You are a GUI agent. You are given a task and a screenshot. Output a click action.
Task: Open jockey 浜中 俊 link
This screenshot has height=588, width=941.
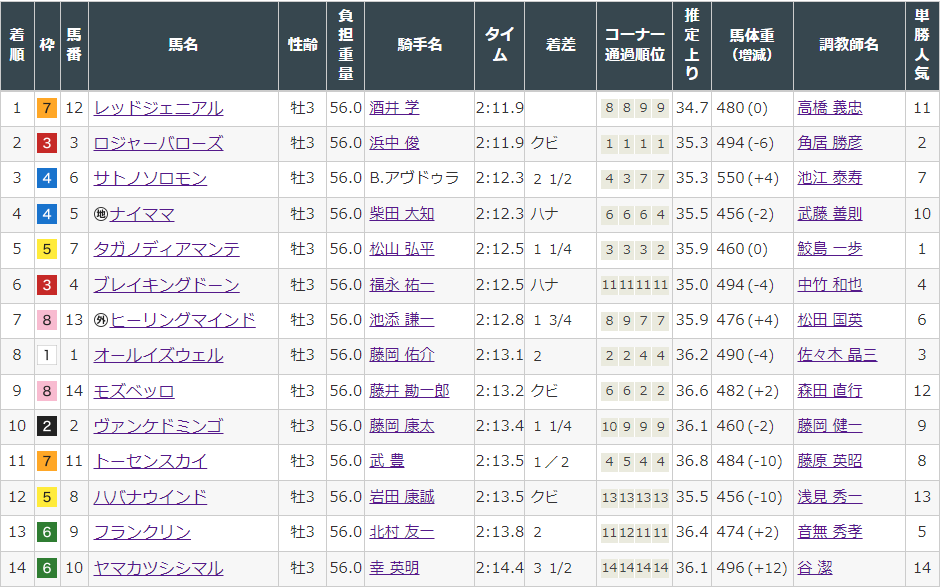[x=394, y=143]
